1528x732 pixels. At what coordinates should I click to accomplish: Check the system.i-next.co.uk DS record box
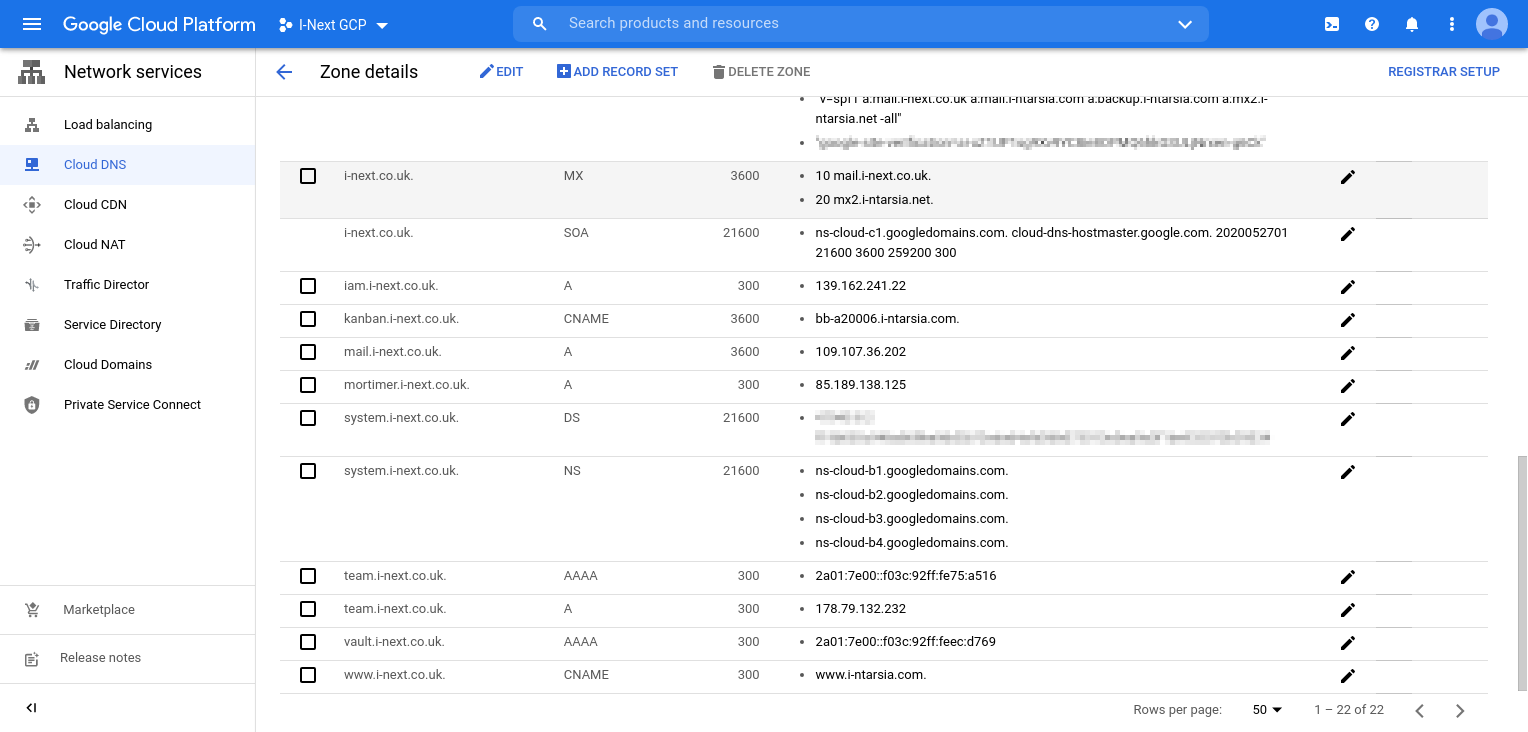click(x=308, y=418)
